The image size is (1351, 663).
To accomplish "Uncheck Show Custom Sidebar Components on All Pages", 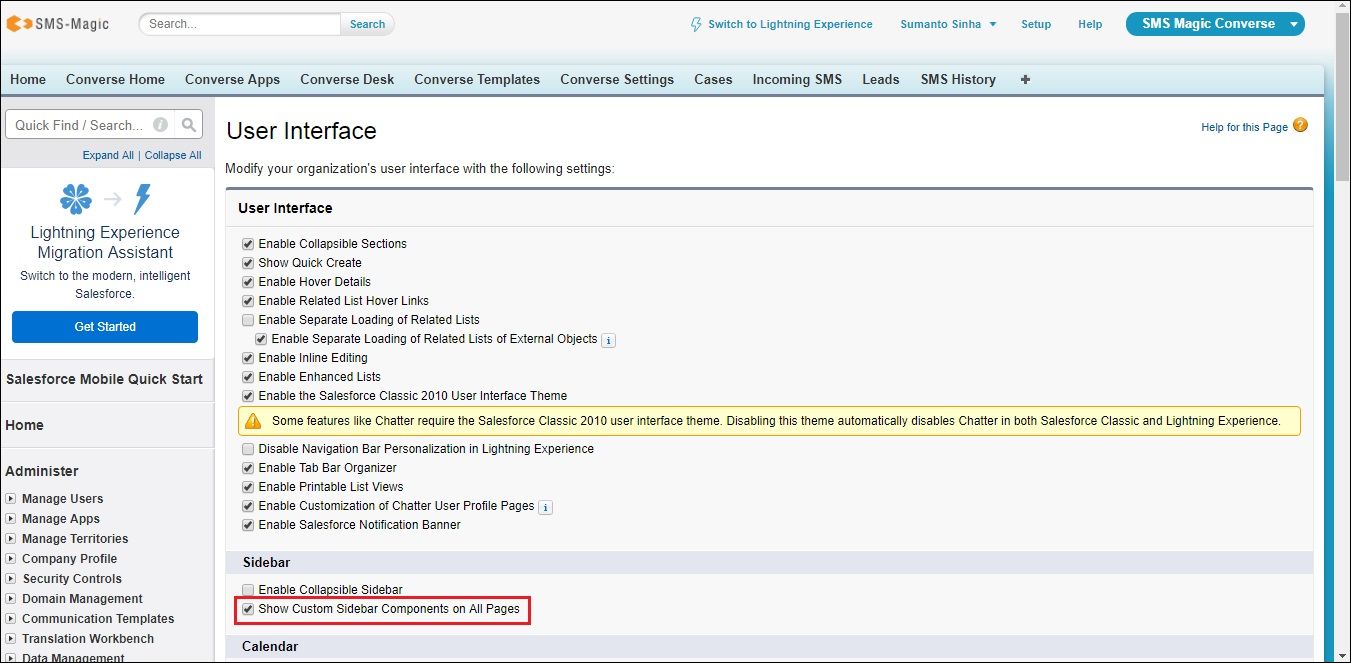I will point(248,609).
